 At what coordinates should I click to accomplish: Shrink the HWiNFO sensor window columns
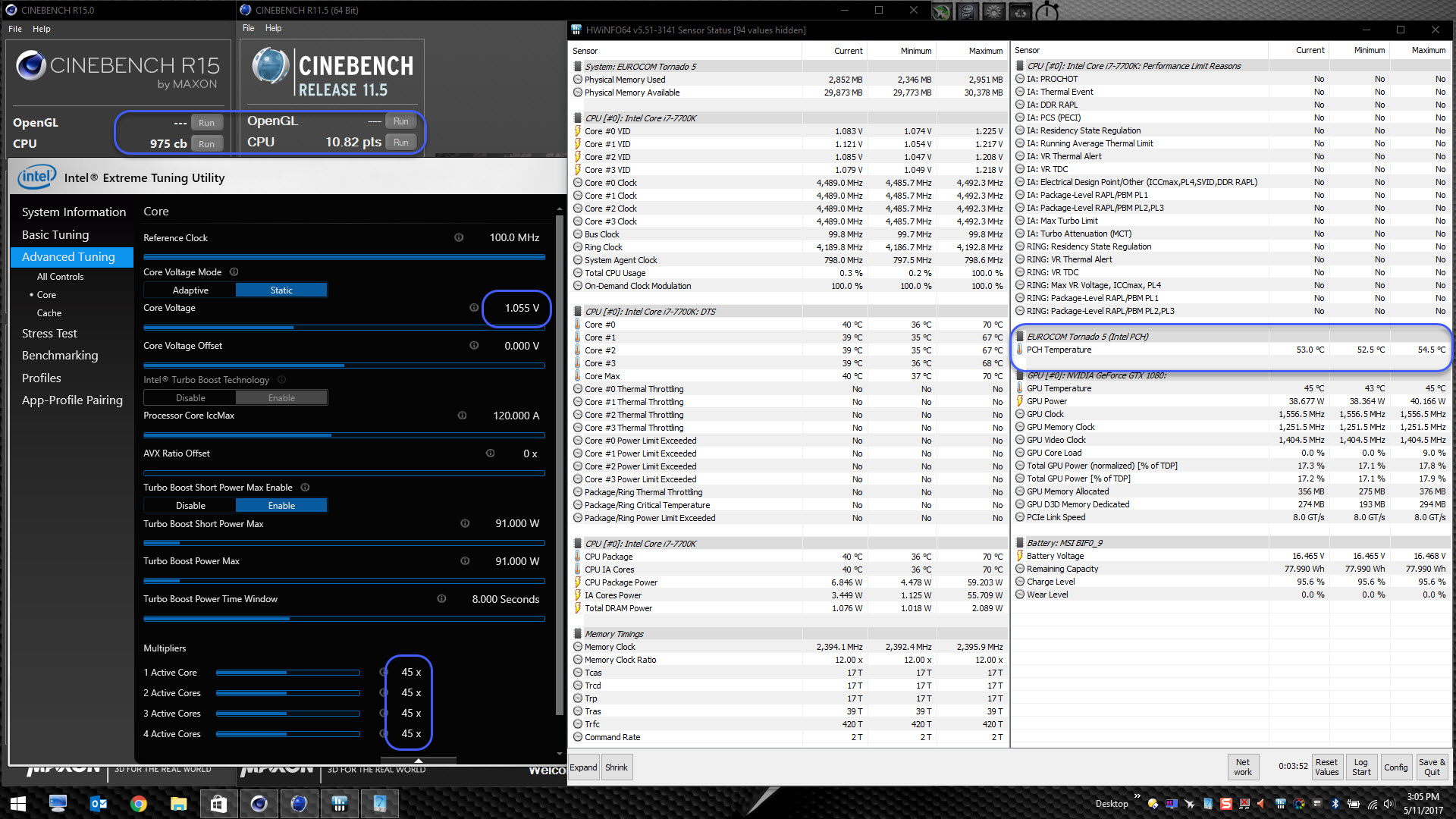pyautogui.click(x=616, y=767)
